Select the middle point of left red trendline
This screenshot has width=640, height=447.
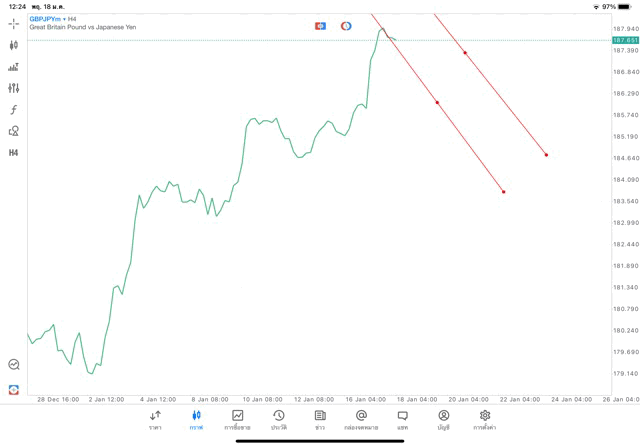click(437, 102)
